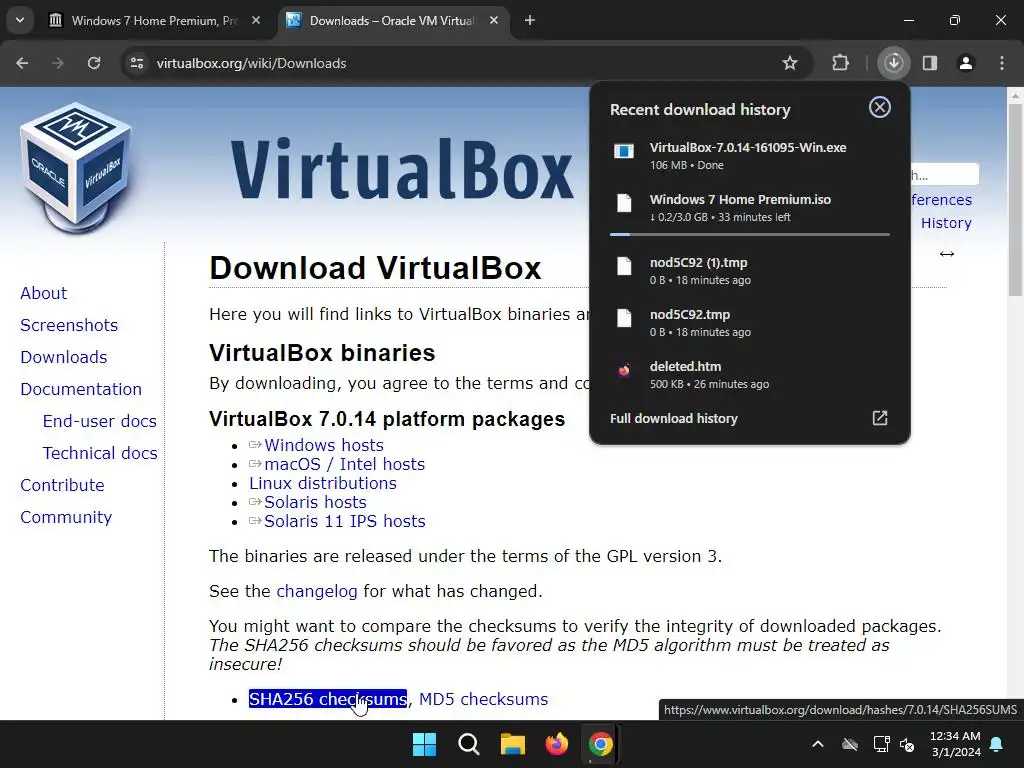Close the Recent download history popup

pos(880,107)
